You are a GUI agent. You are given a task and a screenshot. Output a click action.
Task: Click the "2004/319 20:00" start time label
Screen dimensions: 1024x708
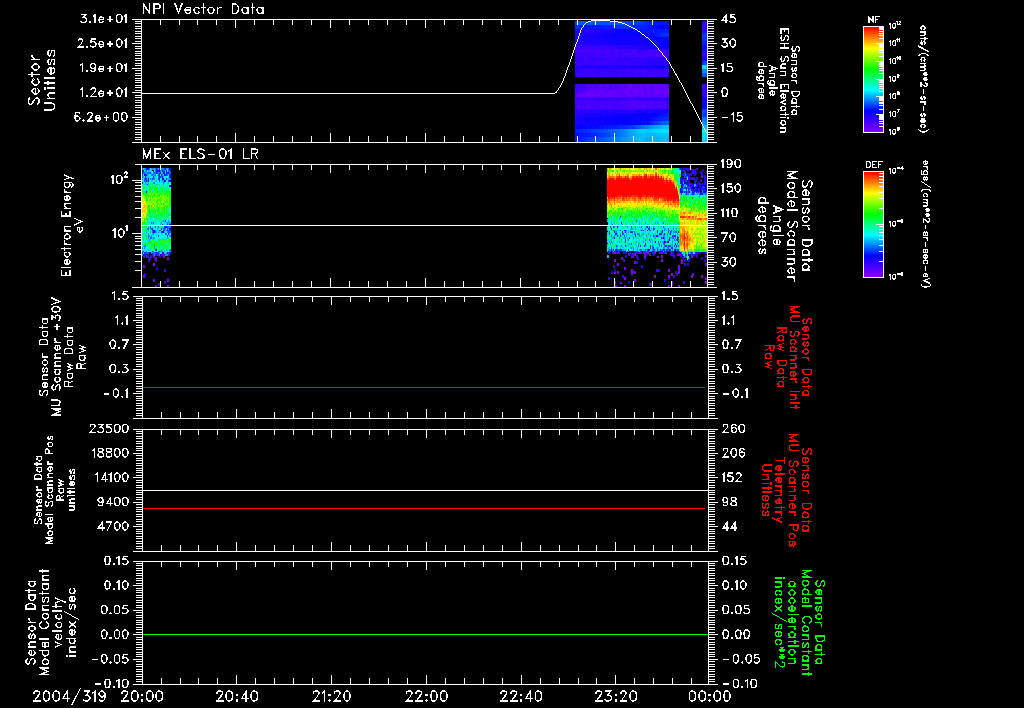coord(98,696)
